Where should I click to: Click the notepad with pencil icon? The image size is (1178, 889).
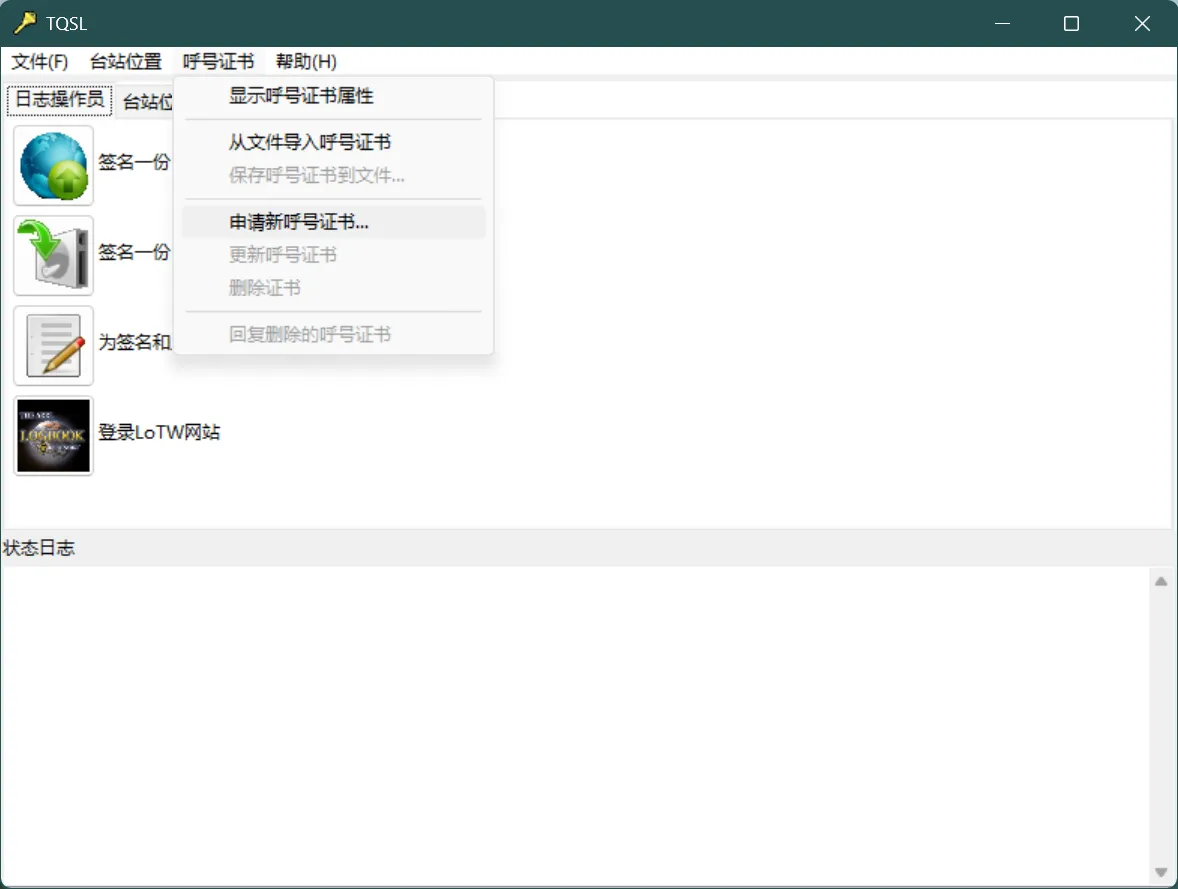coord(53,345)
